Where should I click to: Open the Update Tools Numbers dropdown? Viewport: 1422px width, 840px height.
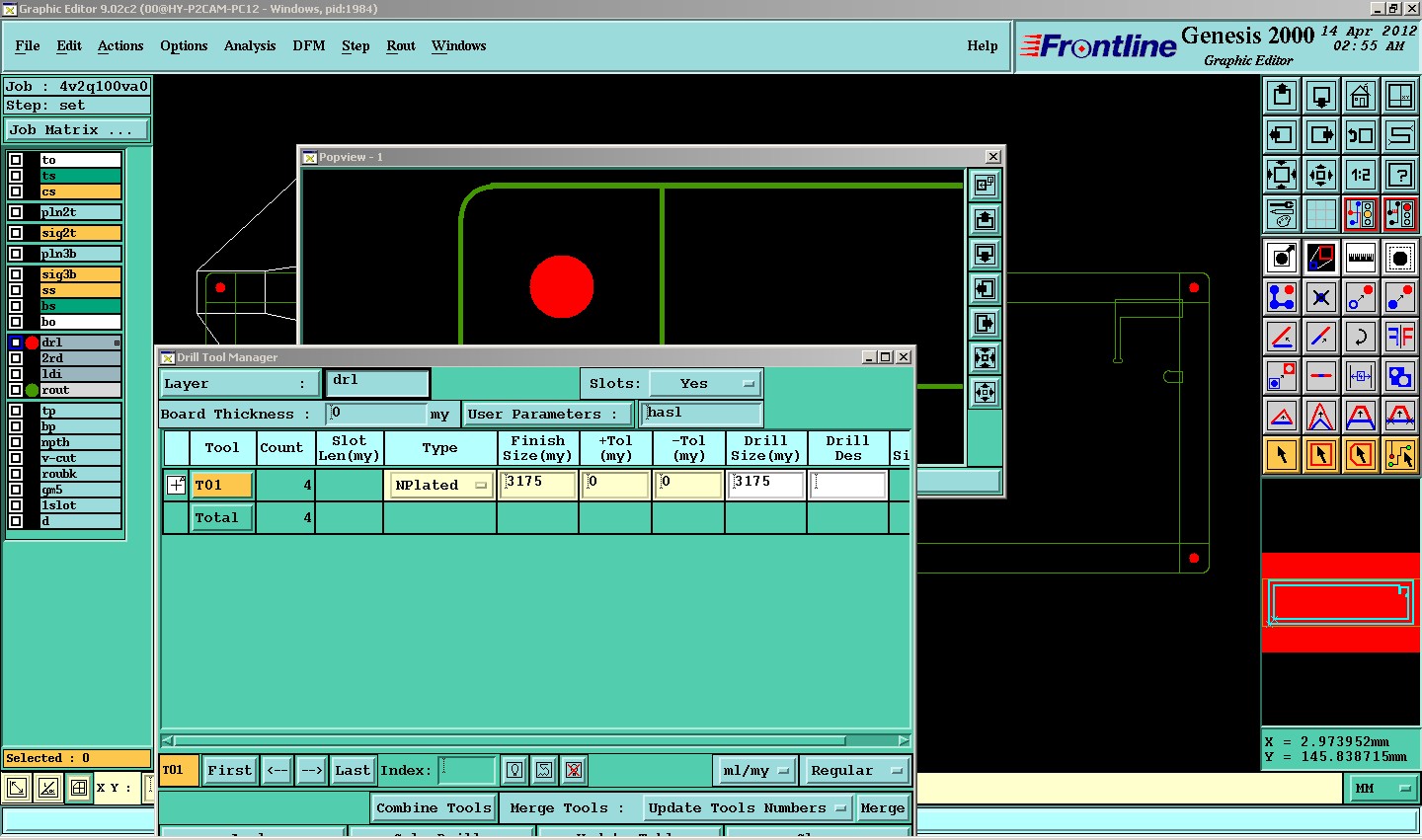[x=747, y=807]
